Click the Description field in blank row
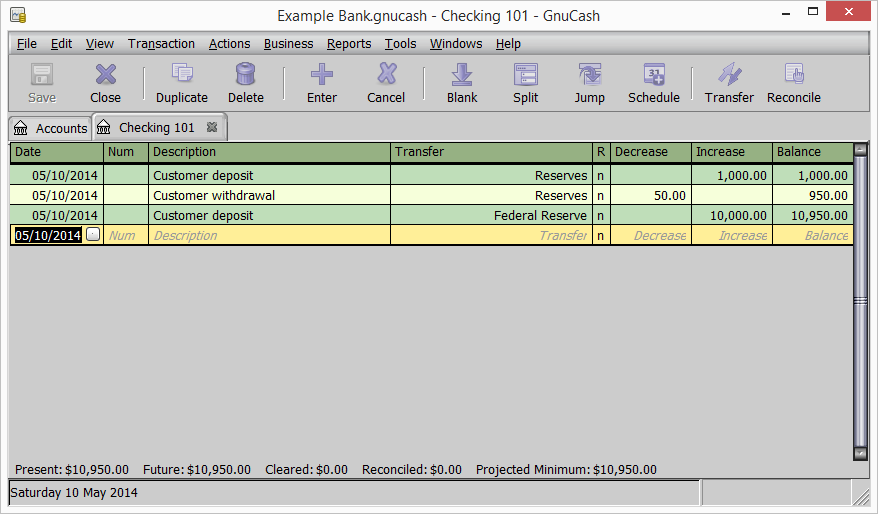 coord(268,236)
